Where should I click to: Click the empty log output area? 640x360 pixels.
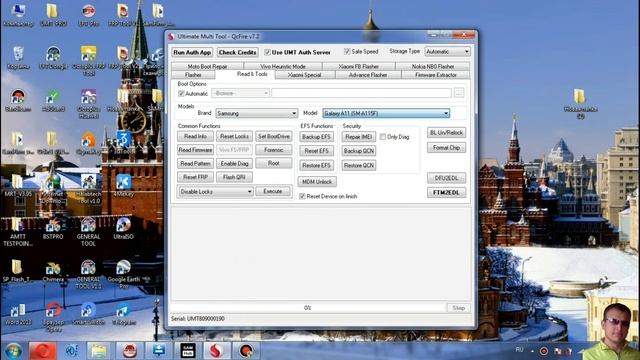click(x=321, y=253)
